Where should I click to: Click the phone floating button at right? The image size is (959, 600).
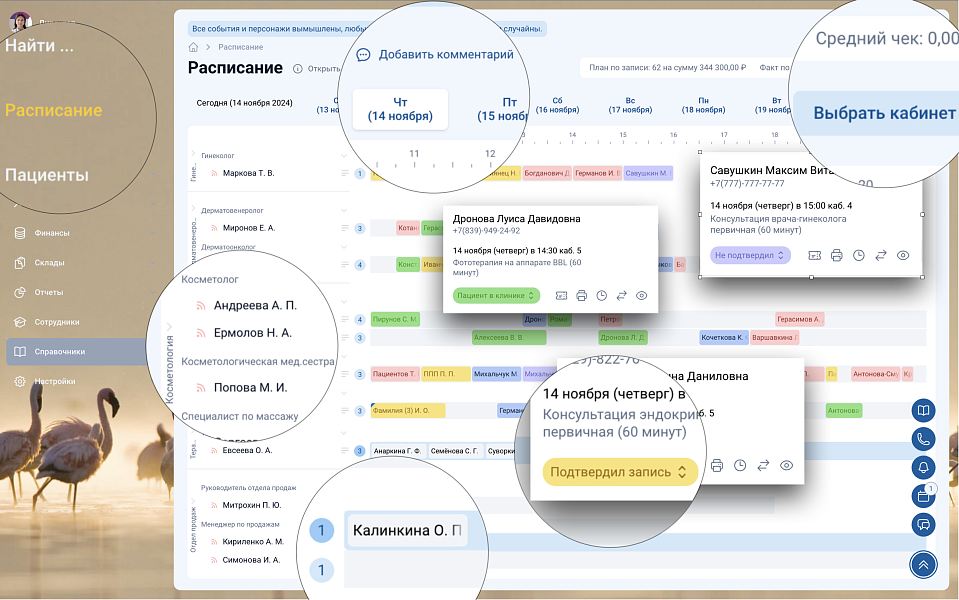pos(923,438)
